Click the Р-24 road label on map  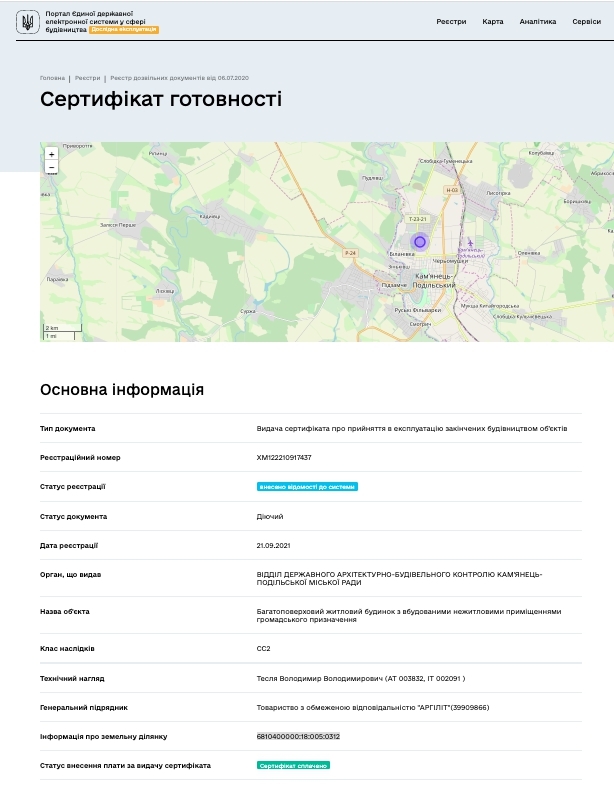(x=350, y=253)
